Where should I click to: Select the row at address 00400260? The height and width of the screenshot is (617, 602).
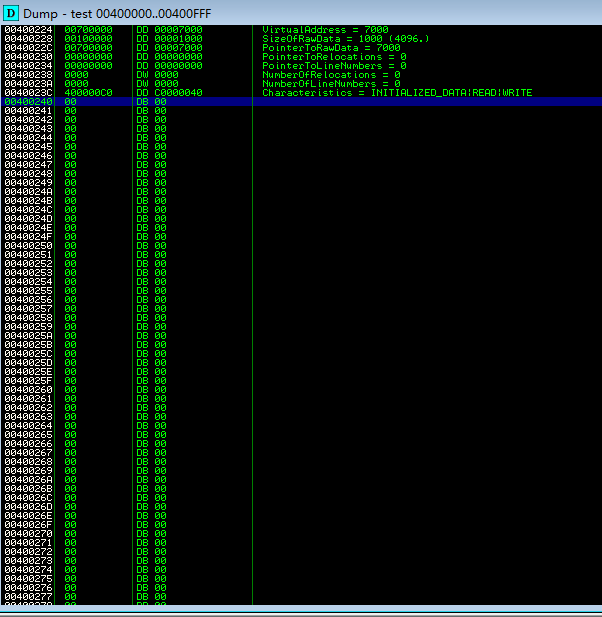28,389
